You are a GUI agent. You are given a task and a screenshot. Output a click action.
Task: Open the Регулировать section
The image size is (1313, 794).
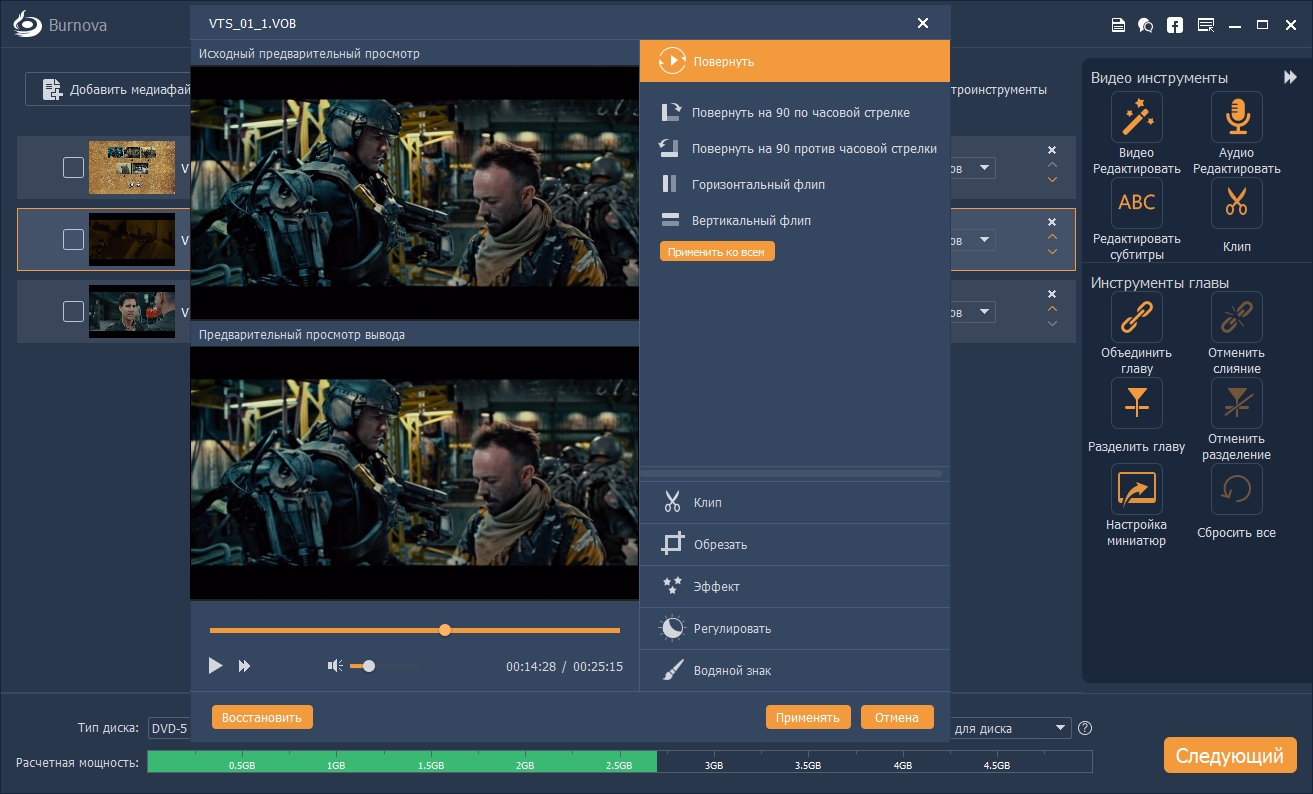click(794, 629)
